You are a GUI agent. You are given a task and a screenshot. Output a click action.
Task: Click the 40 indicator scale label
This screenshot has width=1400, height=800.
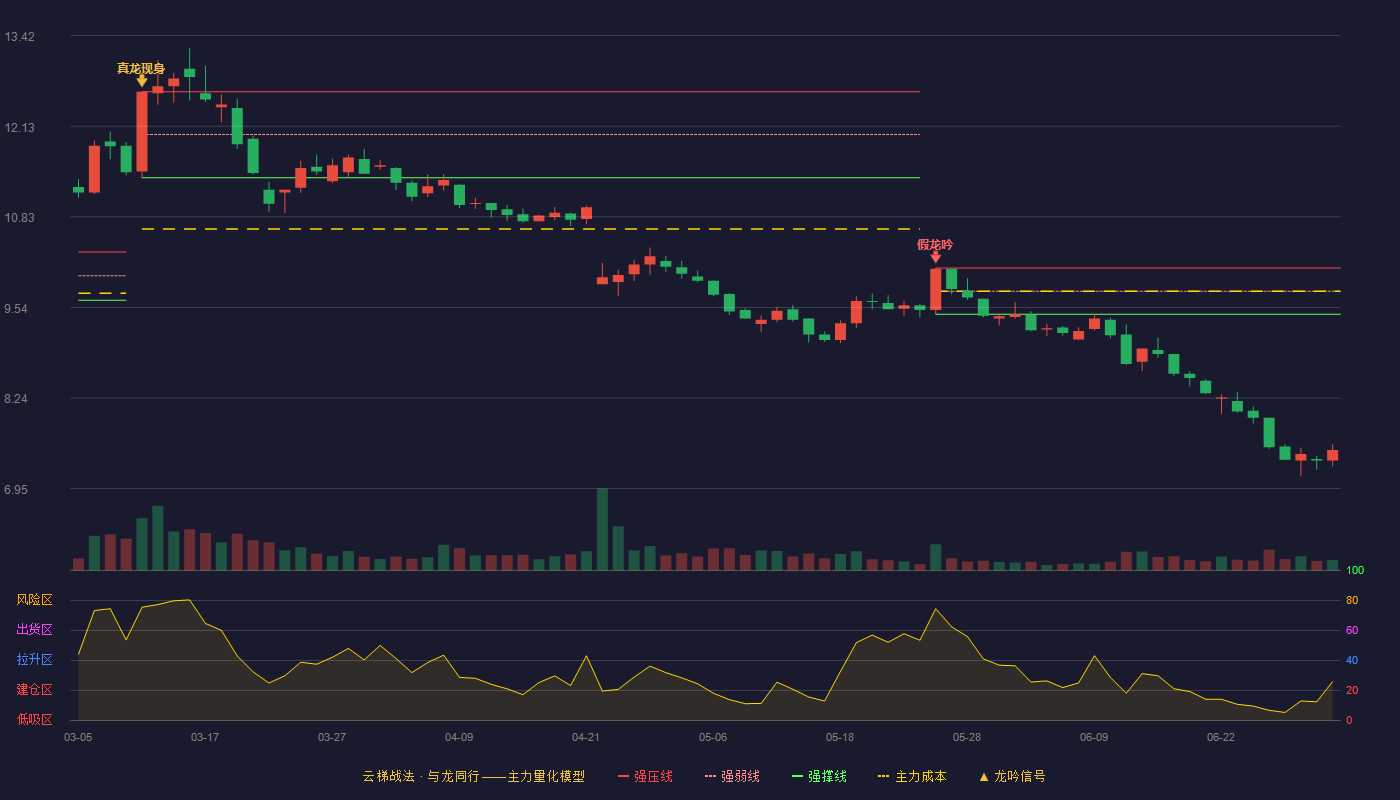(x=1352, y=660)
